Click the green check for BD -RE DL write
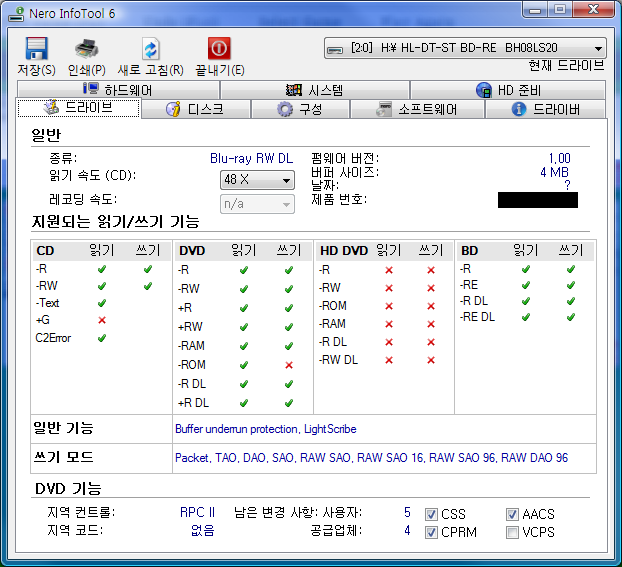 coord(571,317)
